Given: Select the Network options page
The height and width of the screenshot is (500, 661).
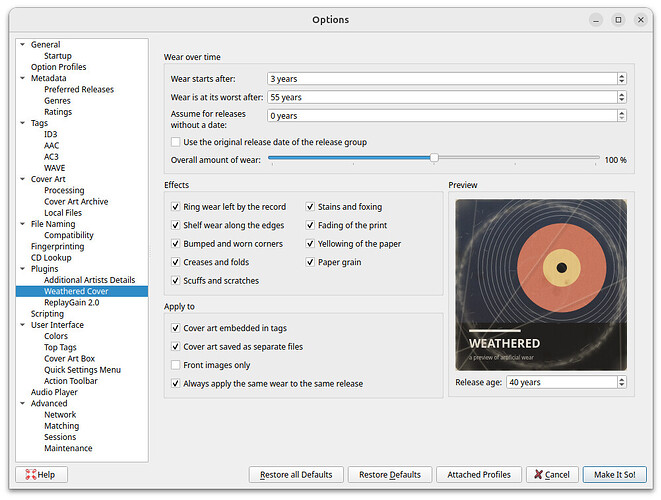Looking at the screenshot, I should coord(60,414).
